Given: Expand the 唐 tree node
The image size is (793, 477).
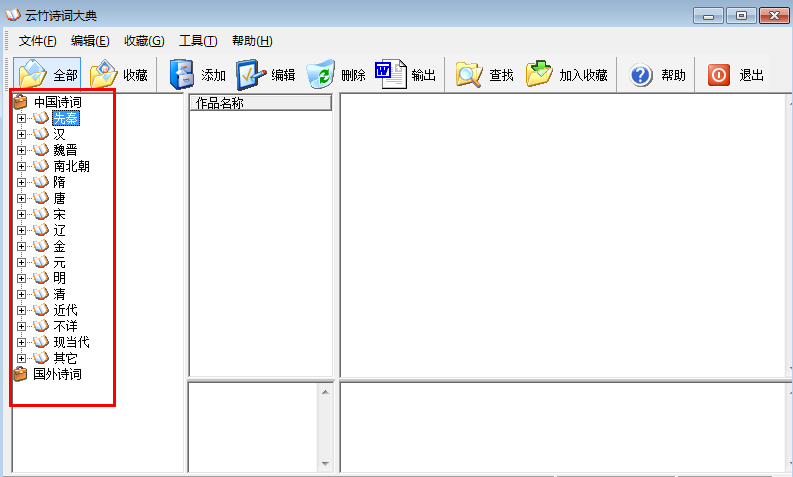Looking at the screenshot, I should pos(21,198).
